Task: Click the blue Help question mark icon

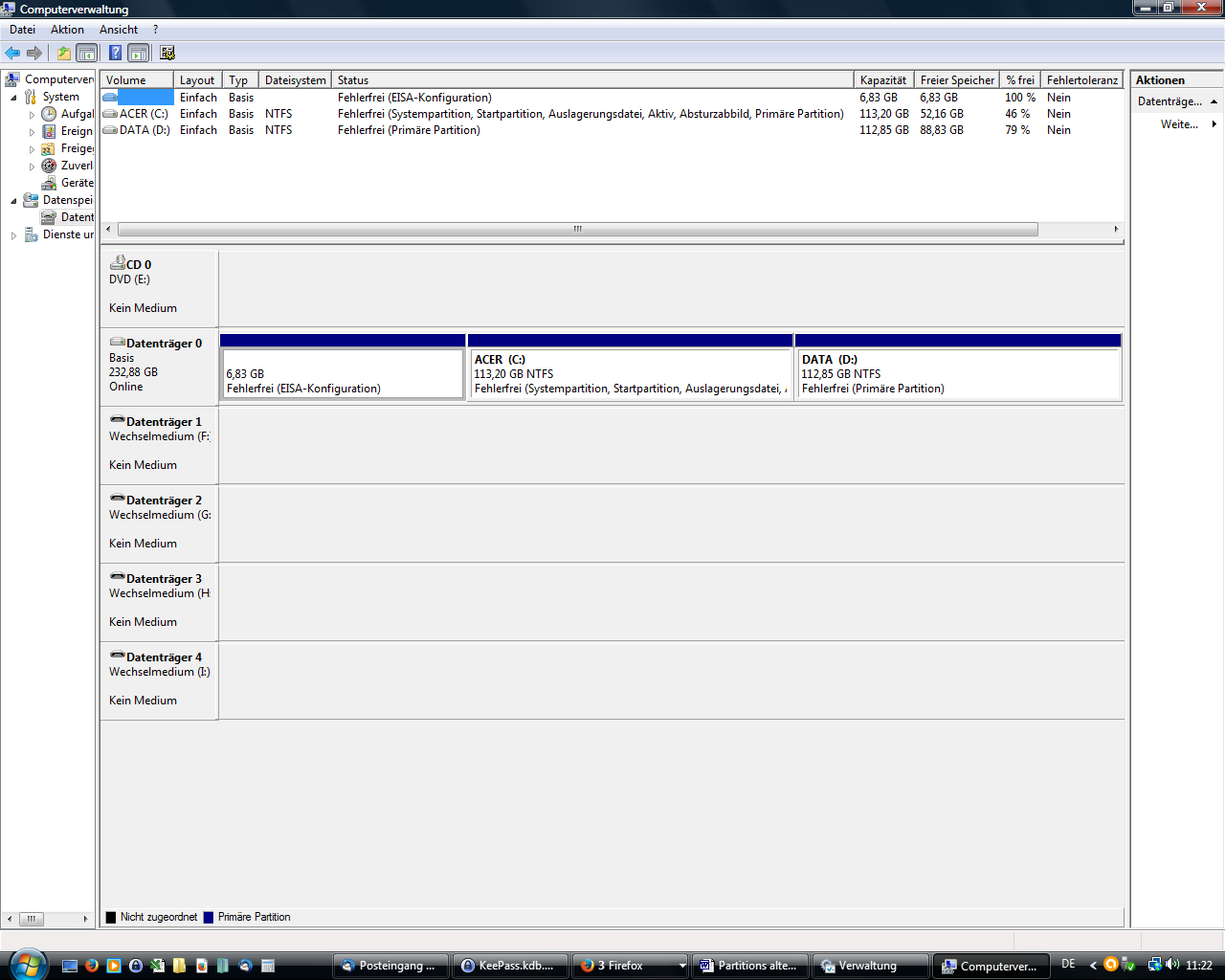Action: [x=115, y=54]
